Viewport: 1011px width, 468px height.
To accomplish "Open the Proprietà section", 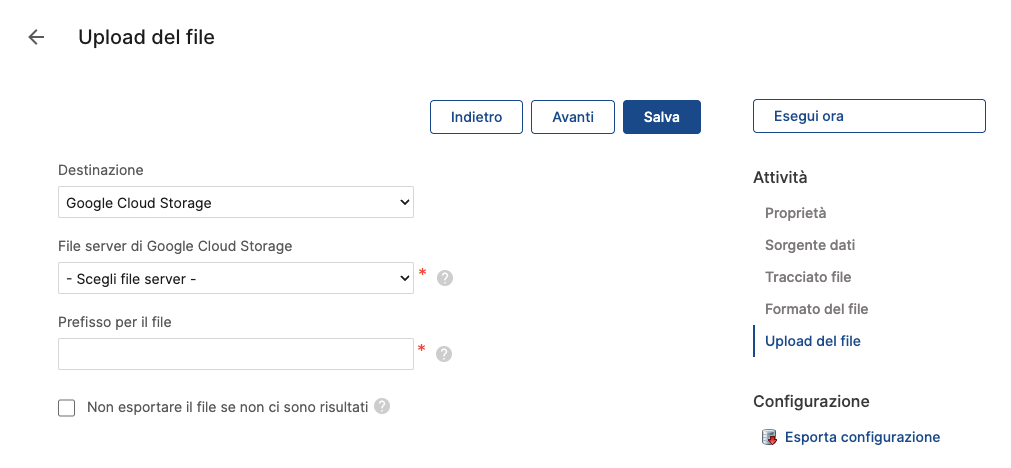I will [795, 213].
